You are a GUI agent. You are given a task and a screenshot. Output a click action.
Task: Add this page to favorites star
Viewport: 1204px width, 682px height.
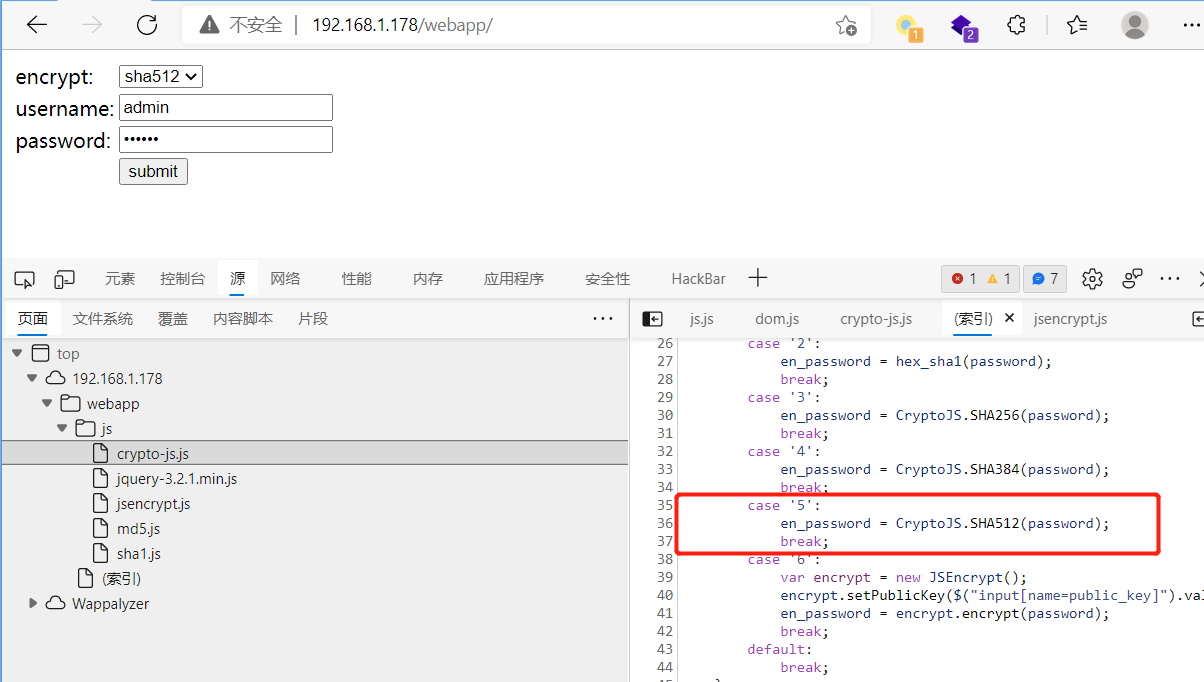tap(846, 26)
